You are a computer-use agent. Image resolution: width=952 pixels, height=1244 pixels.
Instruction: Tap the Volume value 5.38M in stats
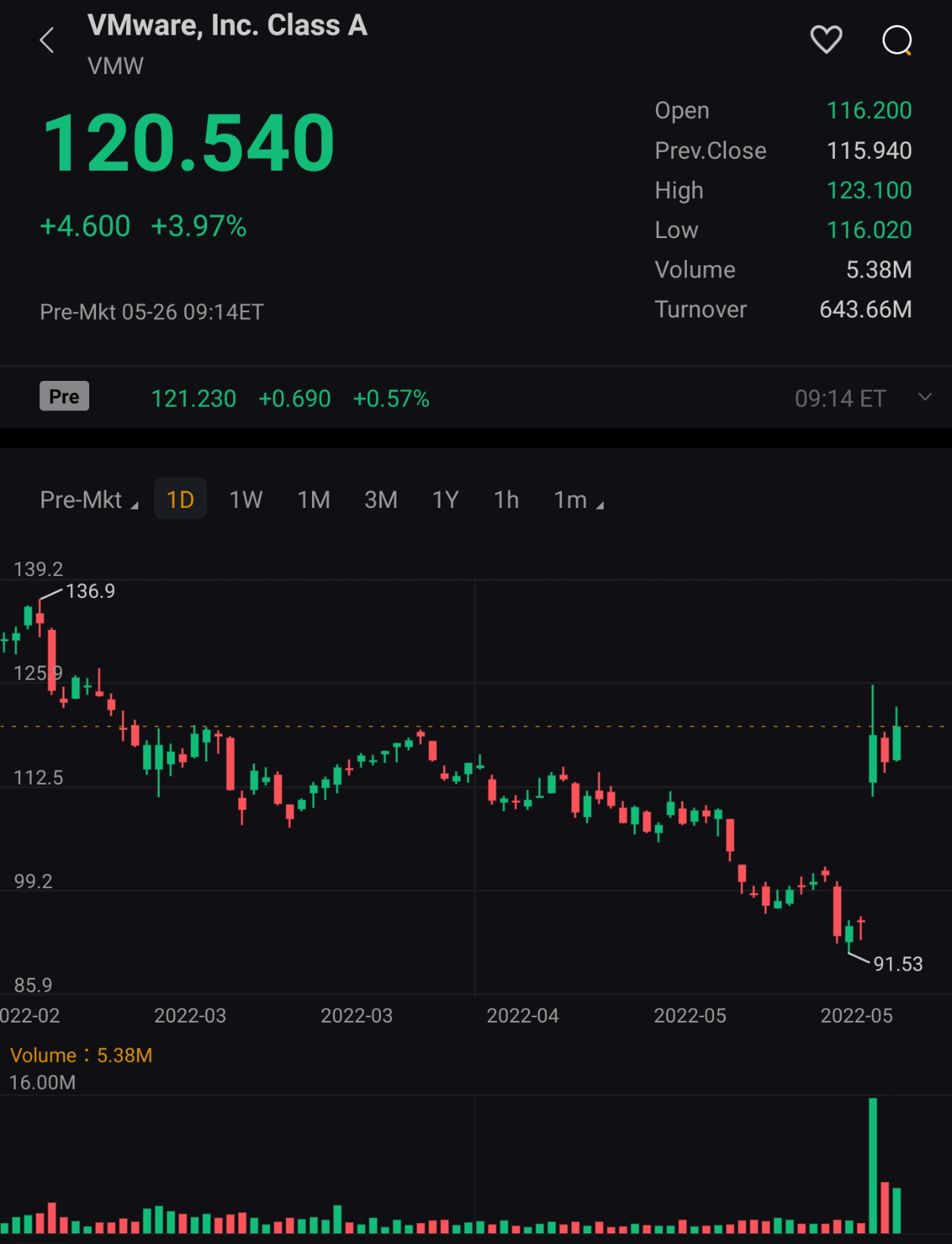click(879, 270)
